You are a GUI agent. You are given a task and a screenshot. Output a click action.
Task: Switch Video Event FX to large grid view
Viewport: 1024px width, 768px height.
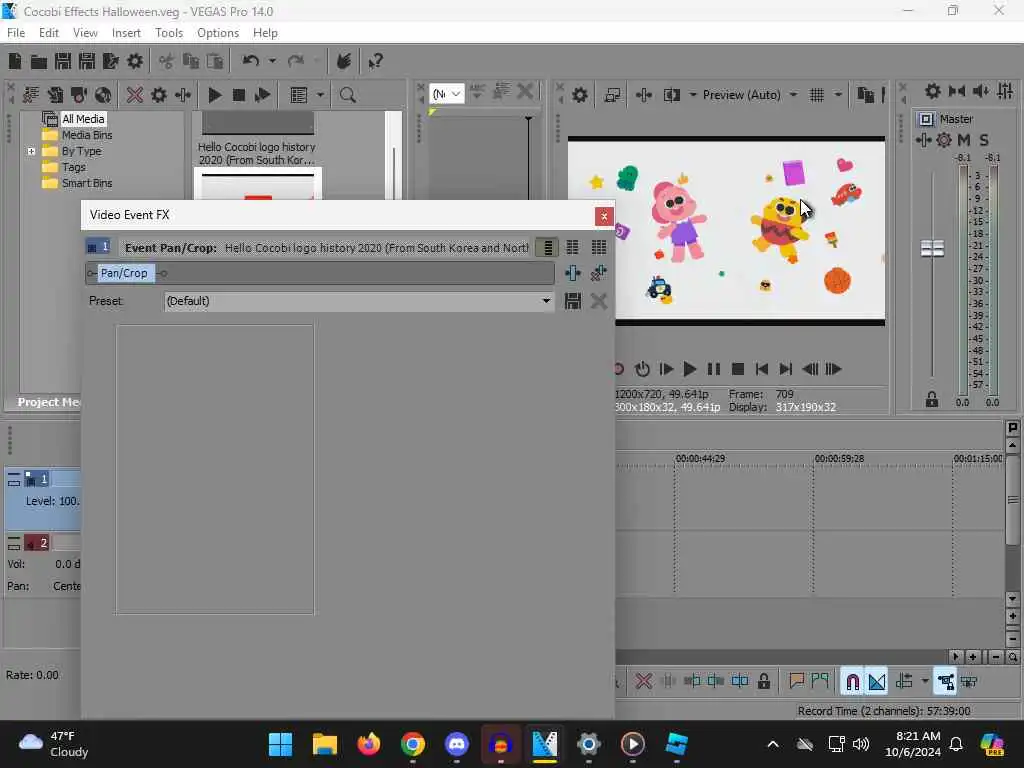(598, 248)
